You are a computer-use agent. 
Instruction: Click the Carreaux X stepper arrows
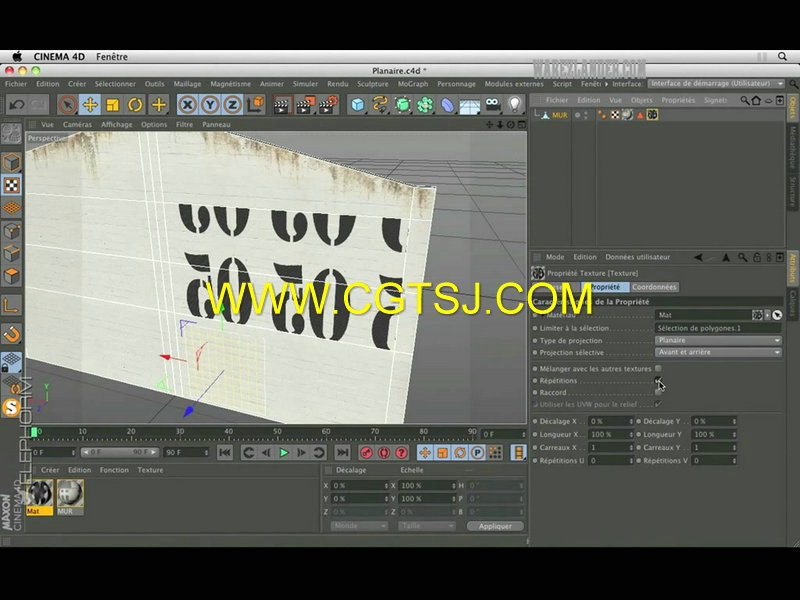(x=631, y=447)
